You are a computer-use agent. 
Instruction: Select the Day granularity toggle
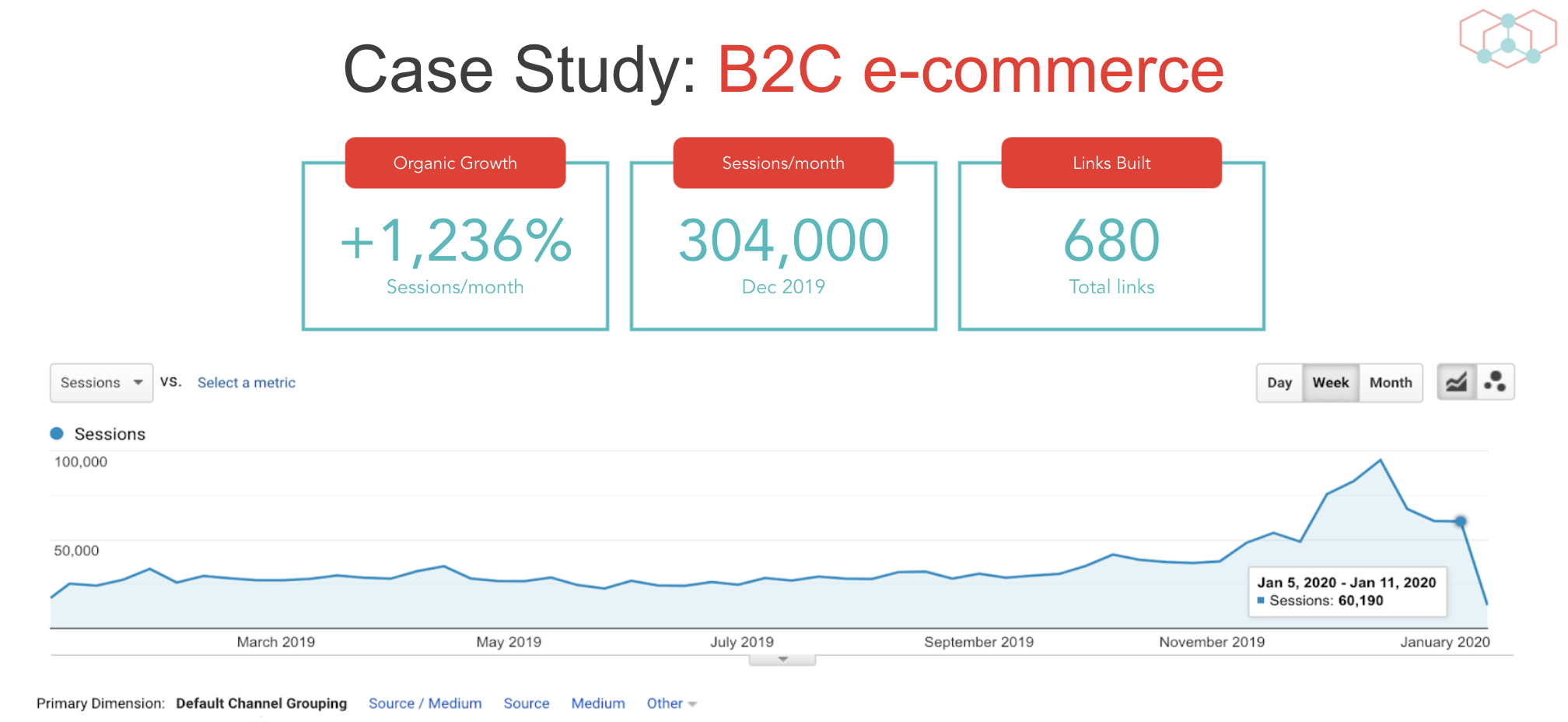tap(1279, 383)
